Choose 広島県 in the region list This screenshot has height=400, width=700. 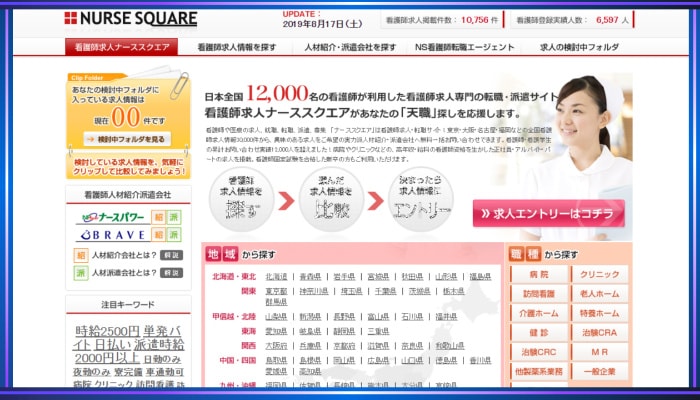[x=378, y=361]
